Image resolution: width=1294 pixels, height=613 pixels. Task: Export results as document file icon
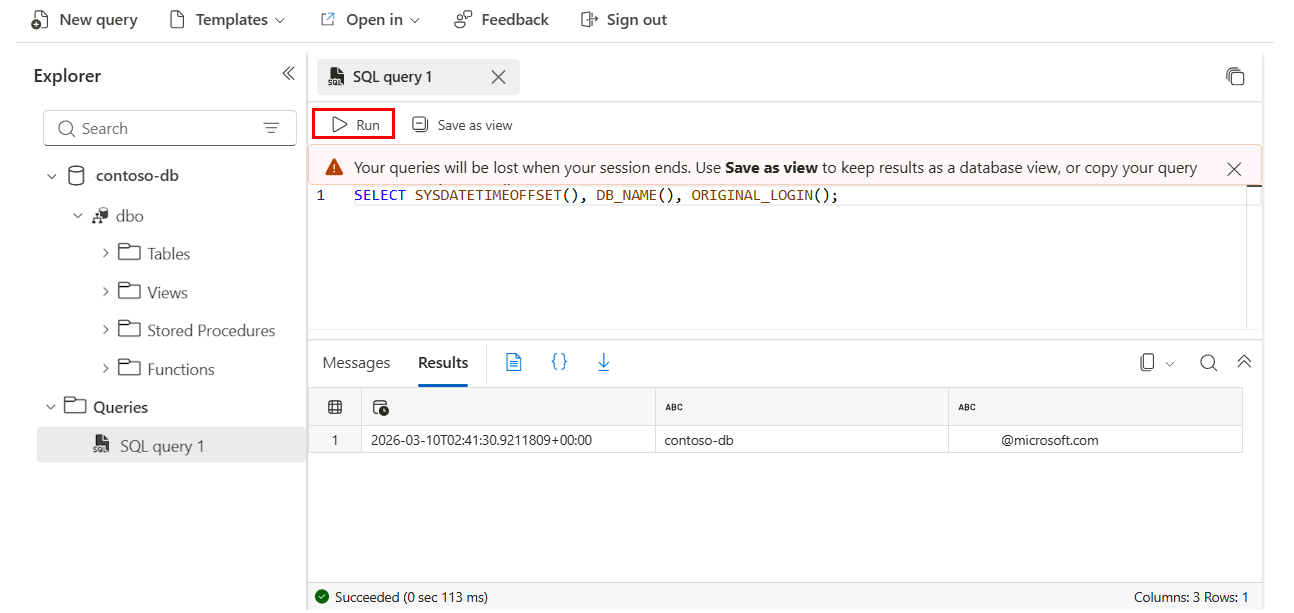click(514, 362)
